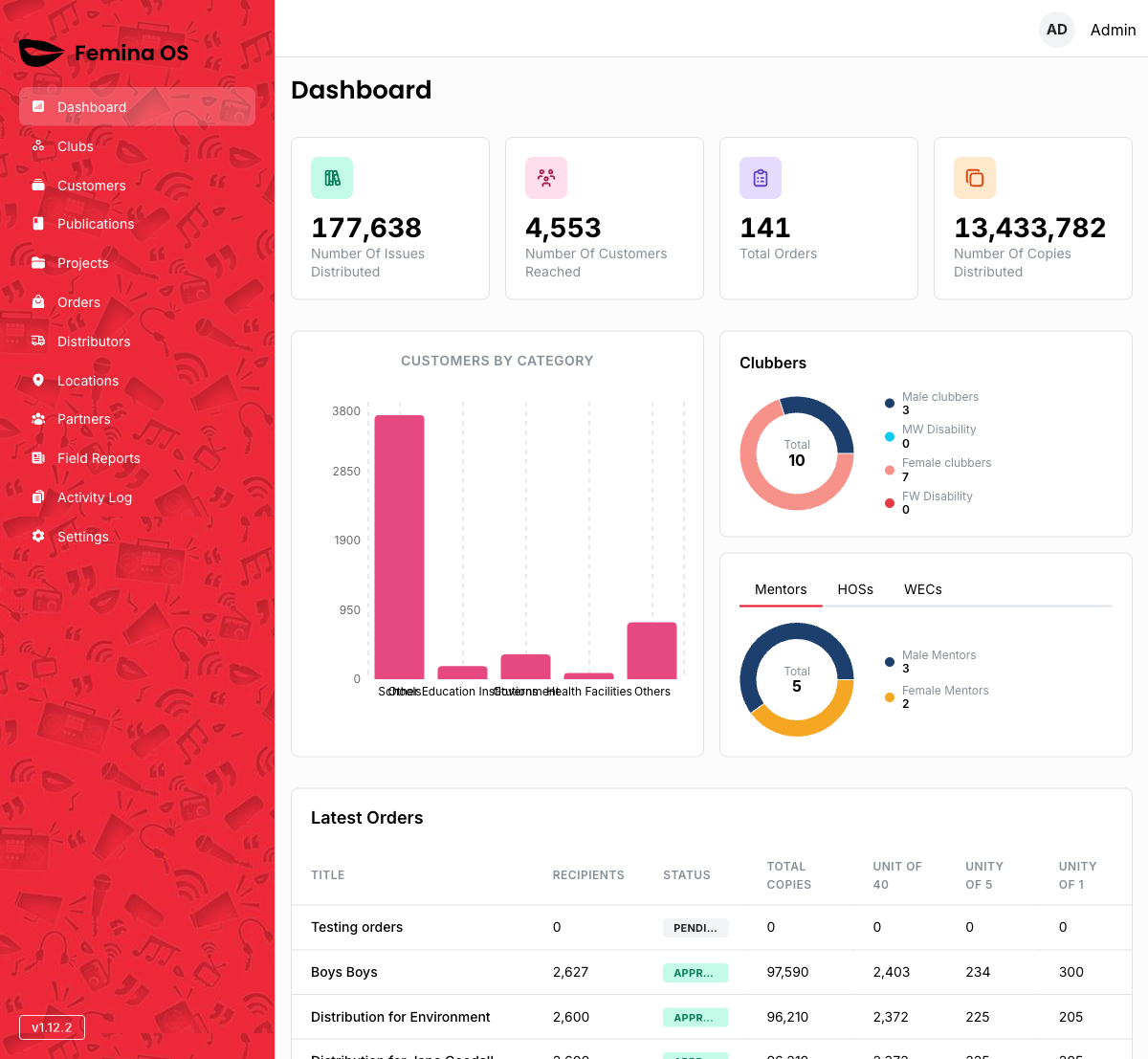The width and height of the screenshot is (1148, 1059).
Task: Click the Settings gear icon
Action: point(38,537)
